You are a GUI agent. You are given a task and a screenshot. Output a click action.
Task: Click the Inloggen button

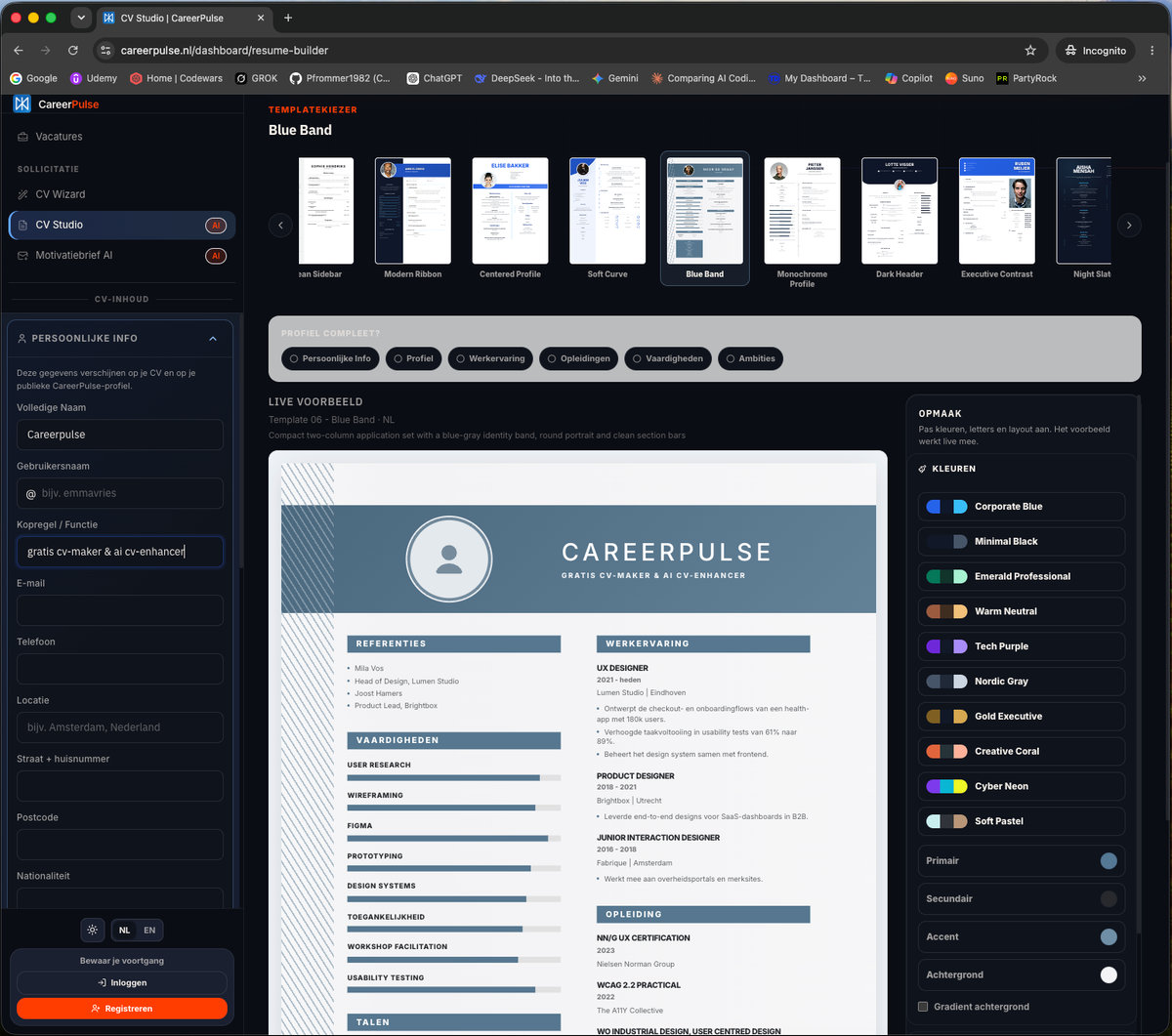pyautogui.click(x=122, y=982)
